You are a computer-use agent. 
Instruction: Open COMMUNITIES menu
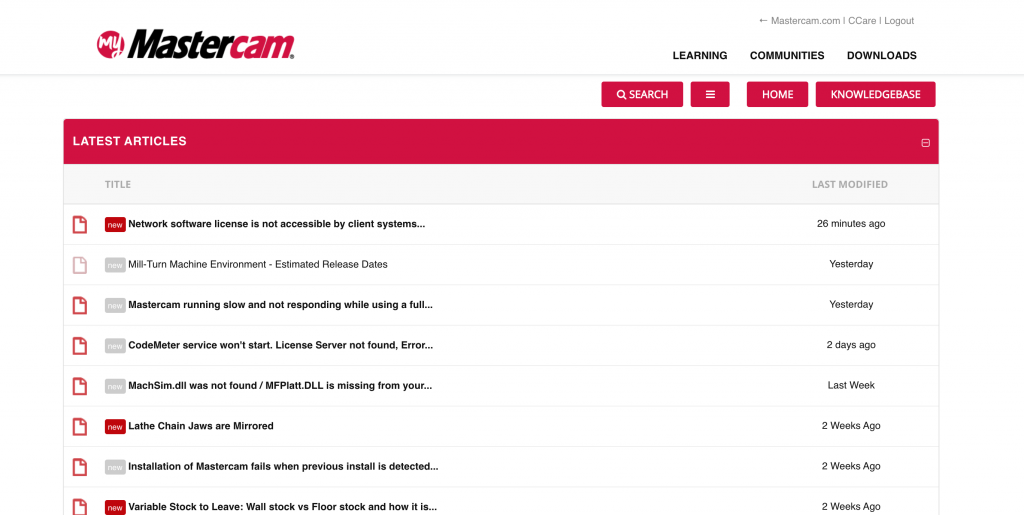click(x=787, y=55)
